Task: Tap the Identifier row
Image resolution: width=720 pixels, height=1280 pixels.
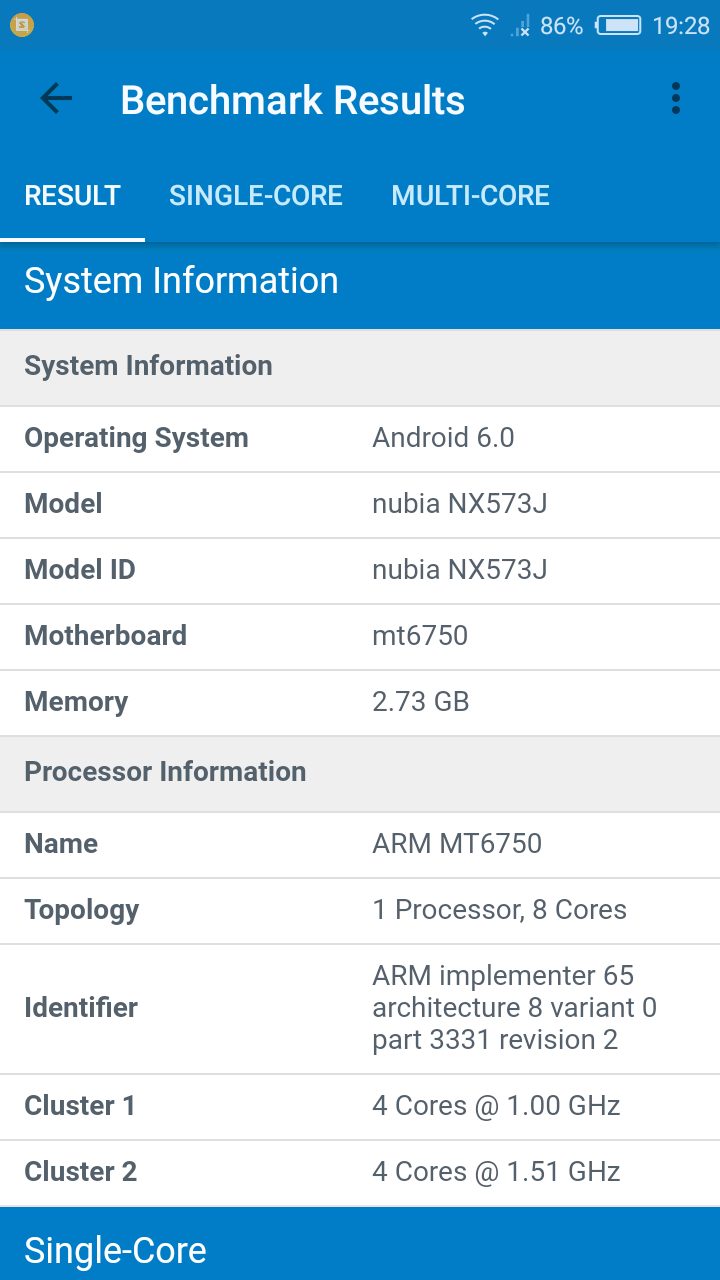Action: 360,1008
